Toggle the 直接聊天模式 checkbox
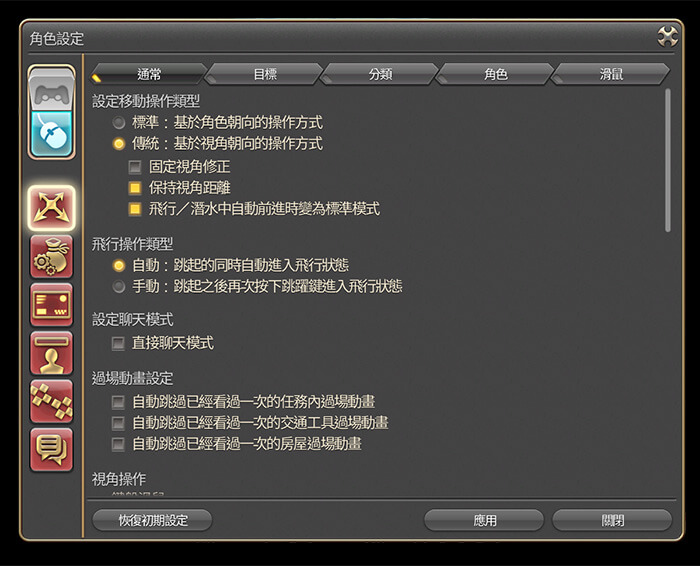700x566 pixels. pyautogui.click(x=119, y=343)
